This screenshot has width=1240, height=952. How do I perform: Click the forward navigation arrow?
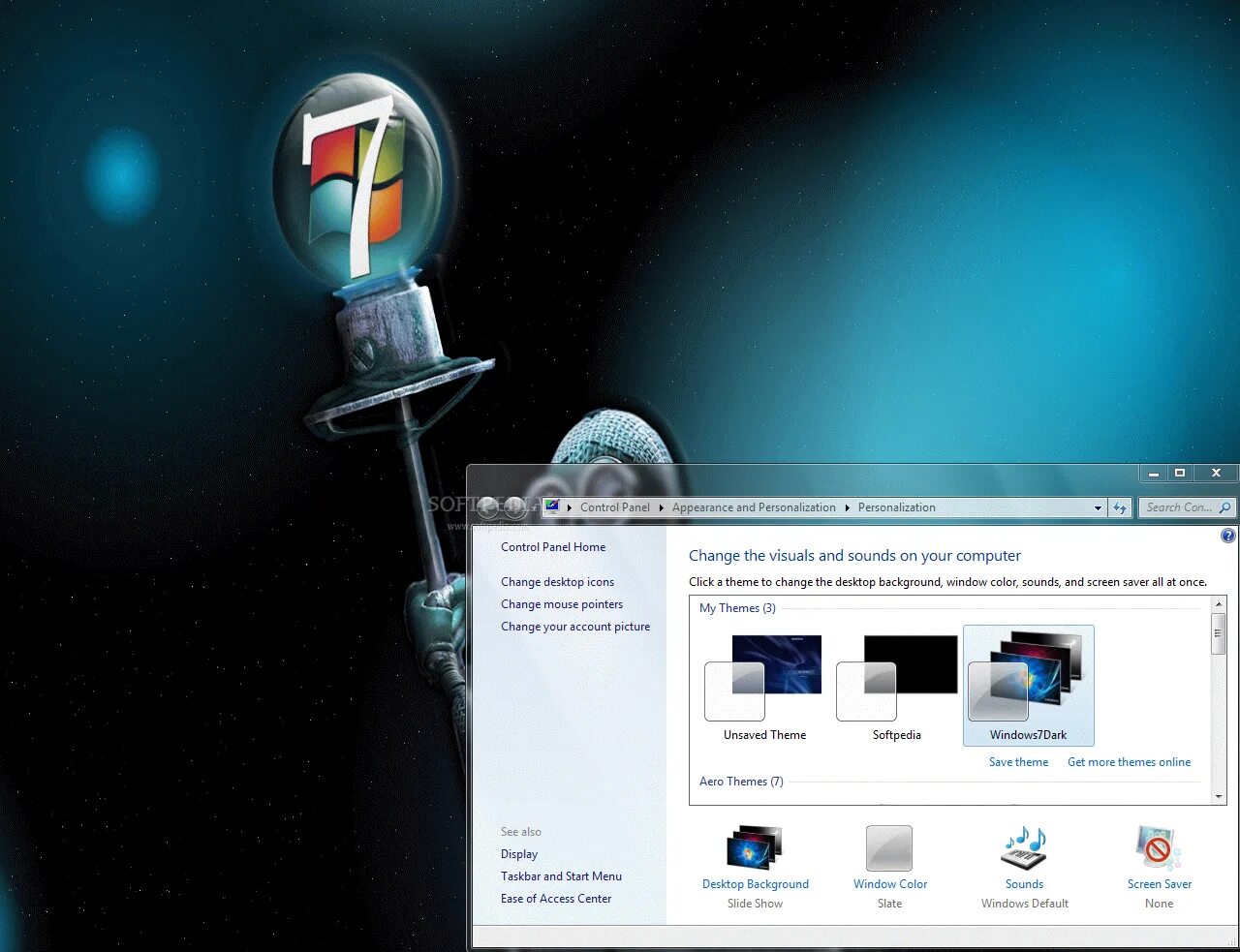[513, 507]
